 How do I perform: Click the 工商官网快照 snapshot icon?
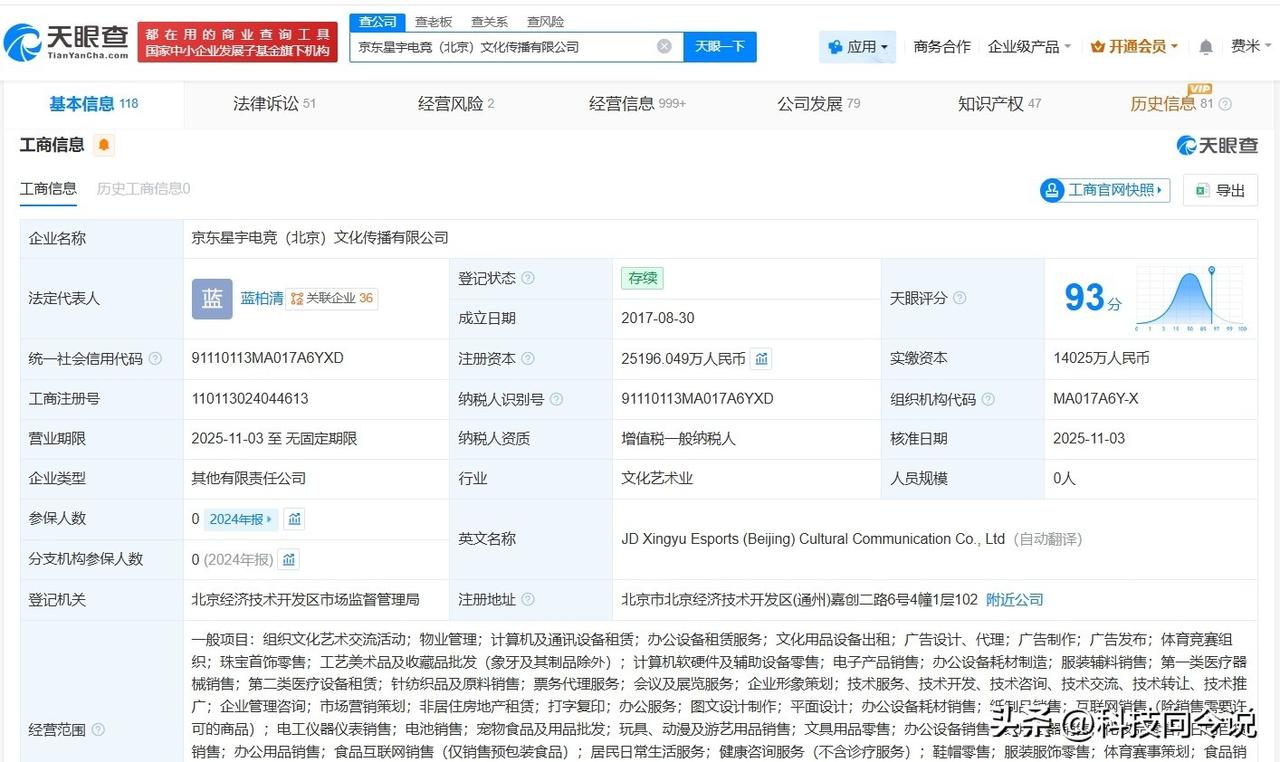point(1052,190)
